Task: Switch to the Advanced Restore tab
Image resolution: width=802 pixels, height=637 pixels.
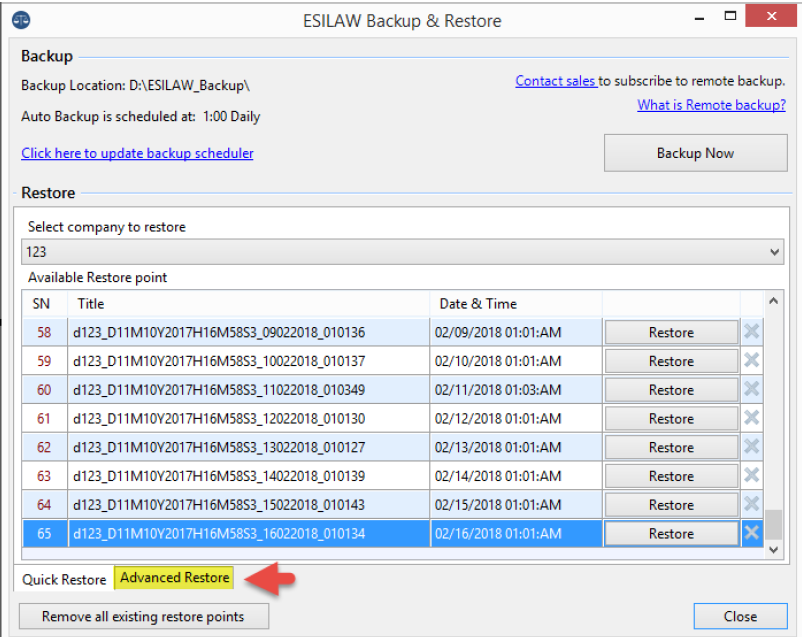Action: 174,578
